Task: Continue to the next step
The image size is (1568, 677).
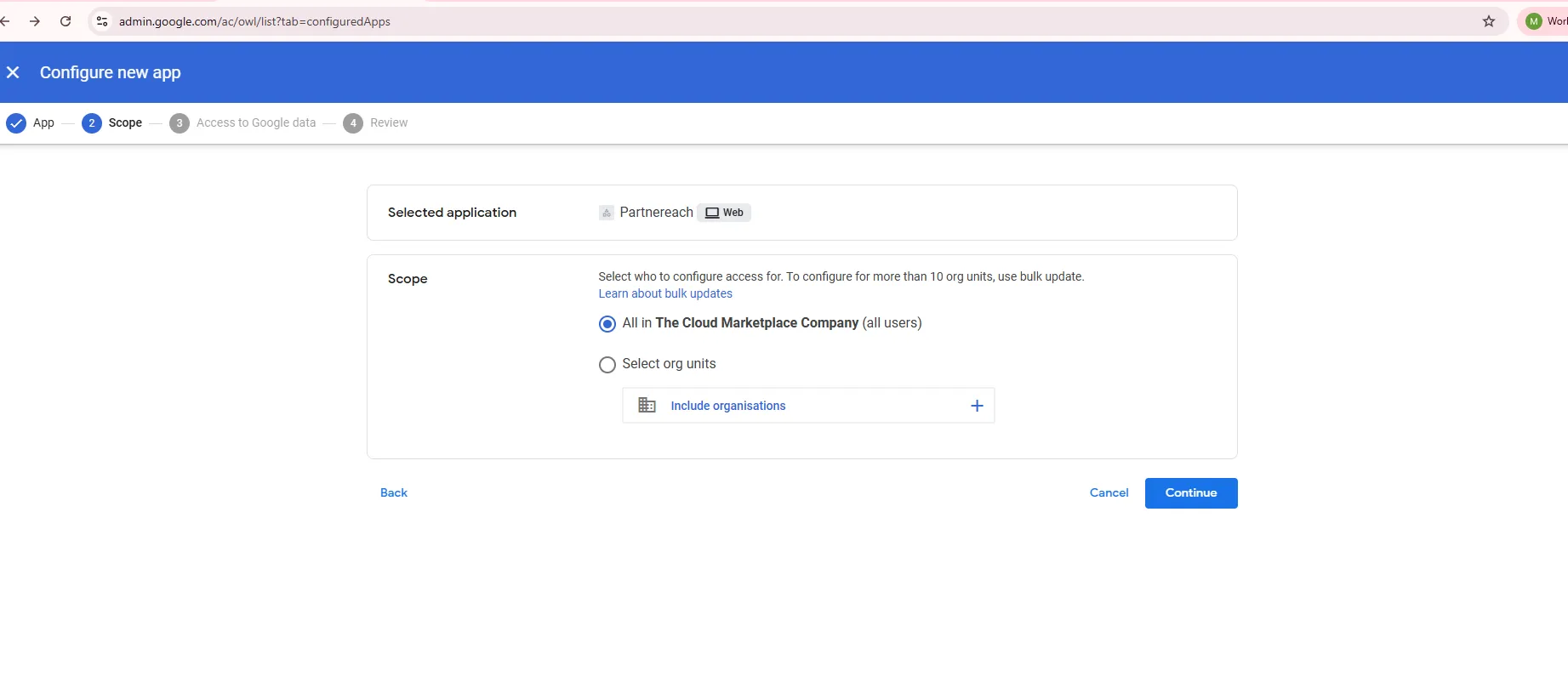Action: 1191,493
